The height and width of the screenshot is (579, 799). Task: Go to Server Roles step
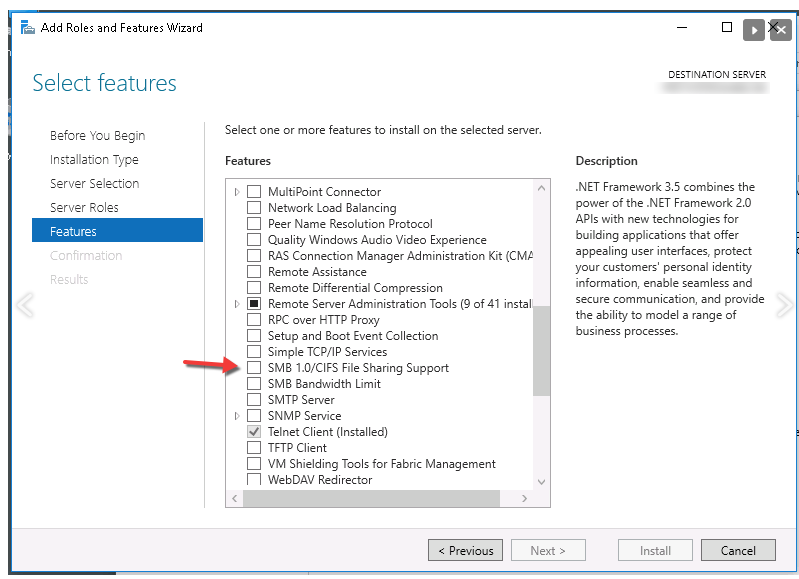(x=84, y=208)
